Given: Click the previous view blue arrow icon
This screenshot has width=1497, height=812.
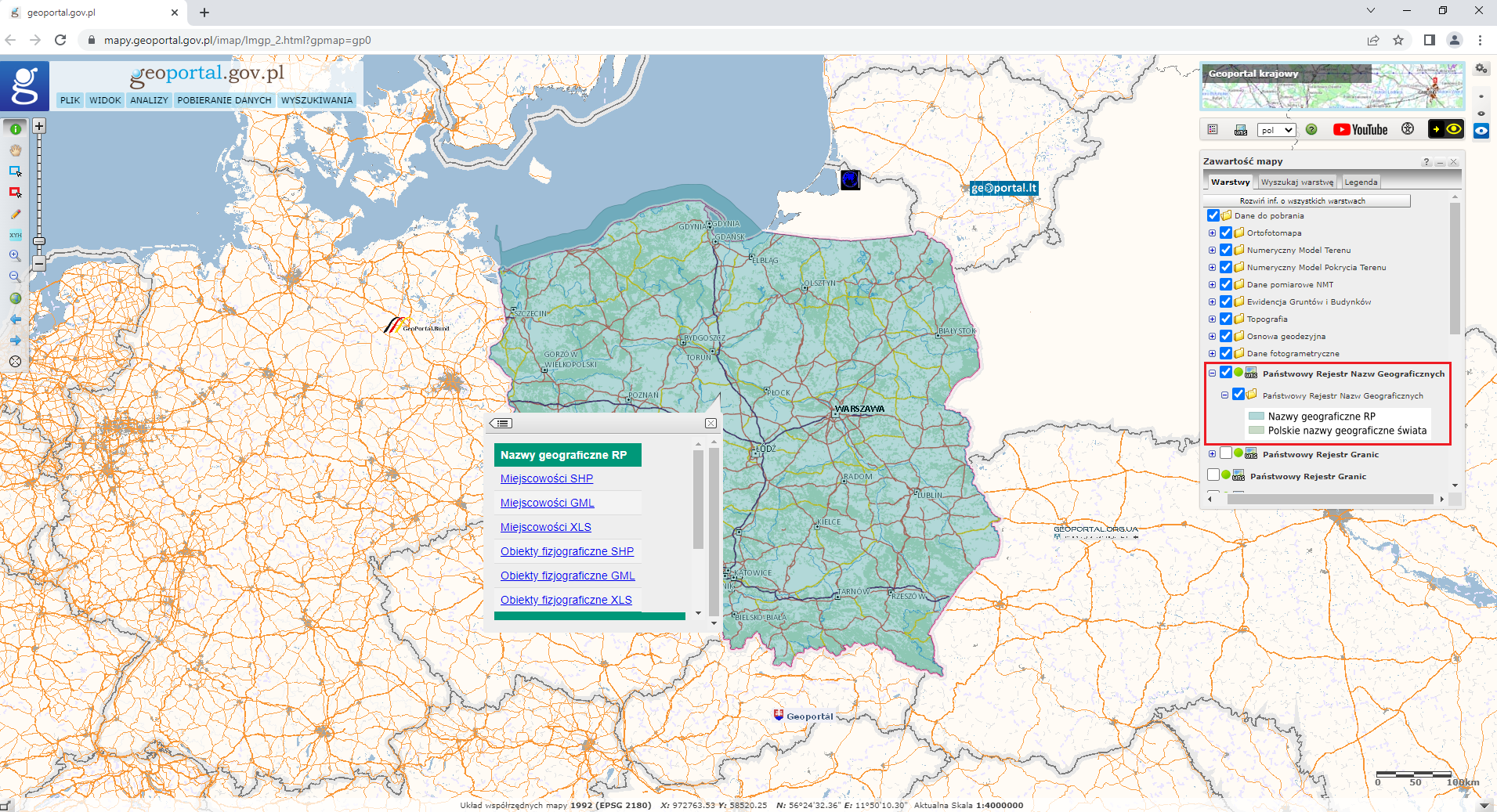Looking at the screenshot, I should point(15,319).
